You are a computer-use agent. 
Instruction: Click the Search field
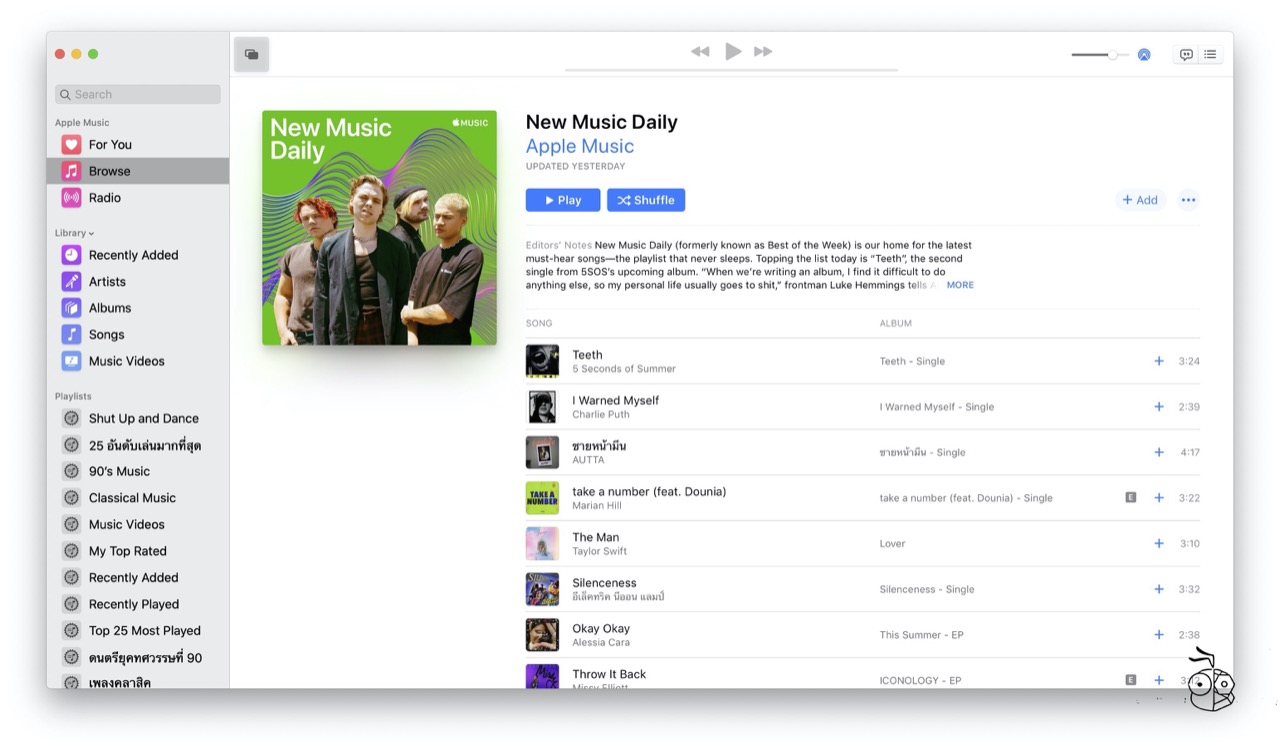tap(138, 94)
